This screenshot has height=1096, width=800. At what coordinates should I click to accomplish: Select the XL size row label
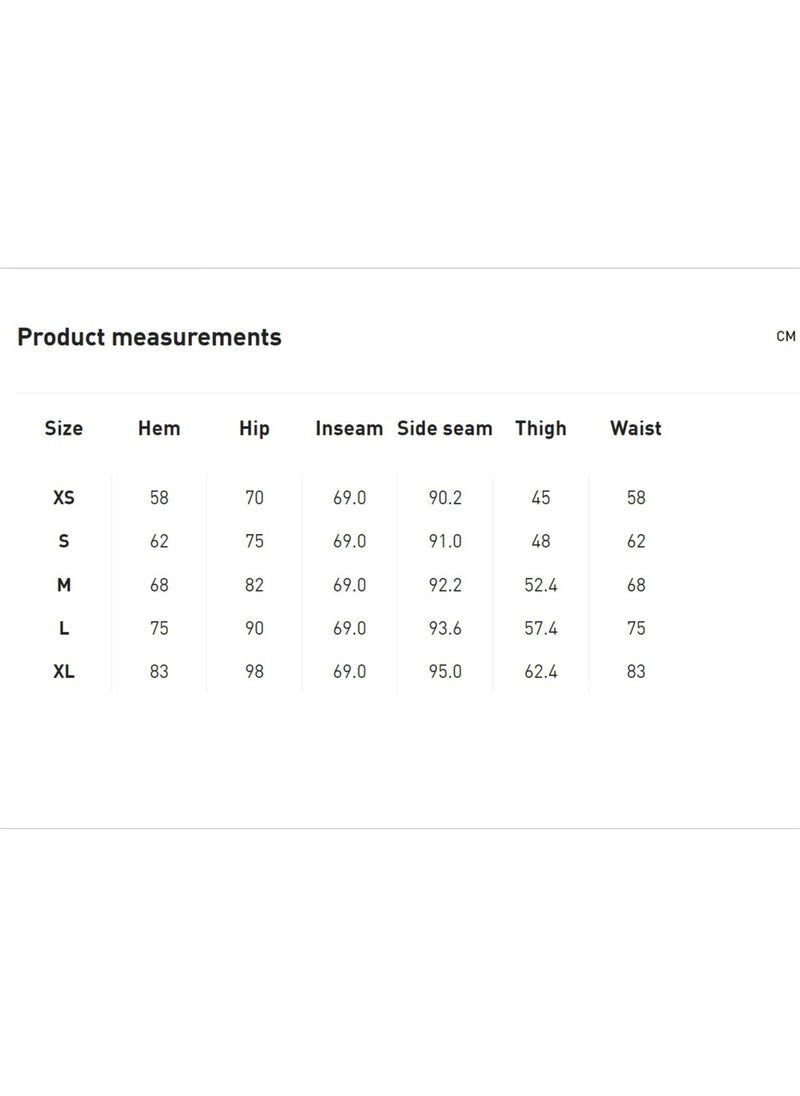(x=64, y=672)
